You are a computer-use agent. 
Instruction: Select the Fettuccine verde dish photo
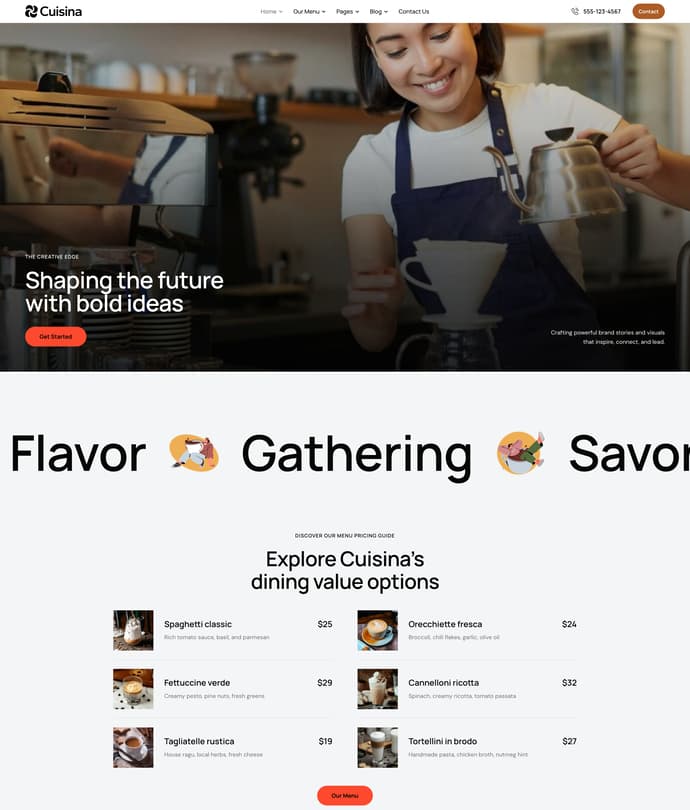[133, 689]
